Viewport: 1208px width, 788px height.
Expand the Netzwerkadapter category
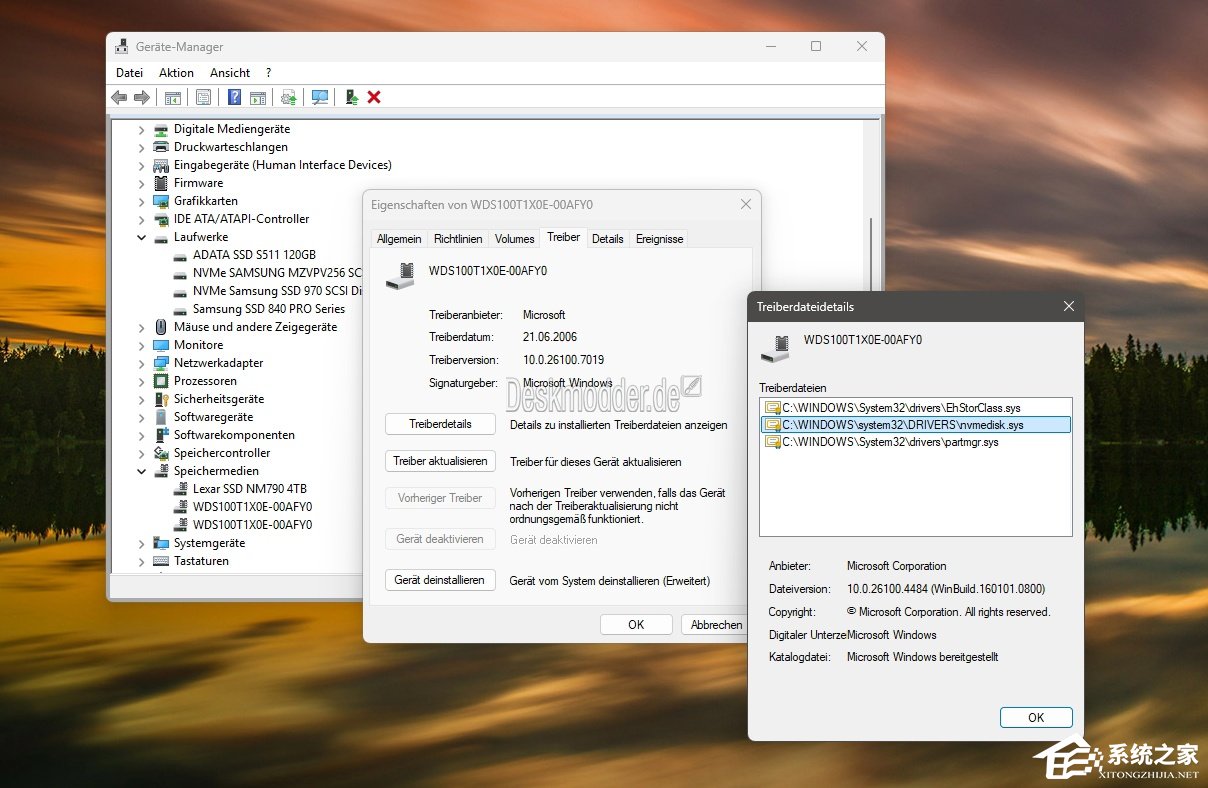(141, 363)
